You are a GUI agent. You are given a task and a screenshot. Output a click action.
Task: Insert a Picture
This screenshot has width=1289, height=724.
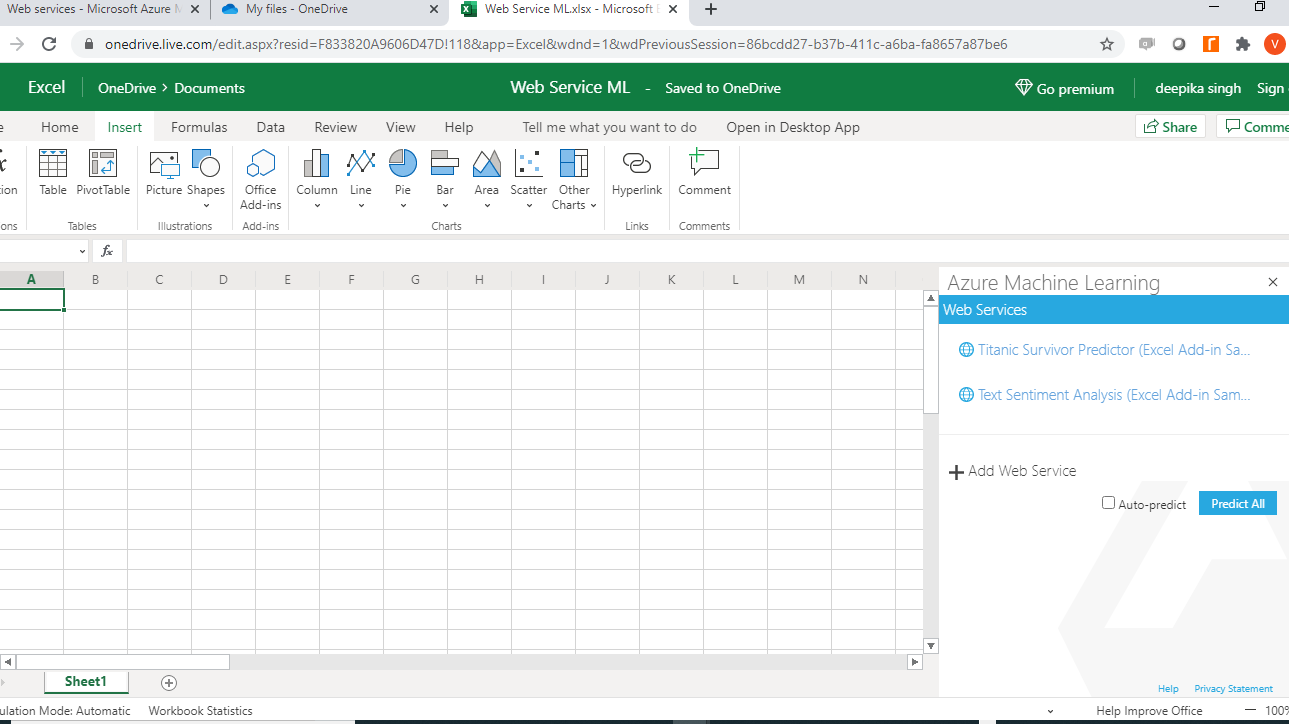click(164, 173)
